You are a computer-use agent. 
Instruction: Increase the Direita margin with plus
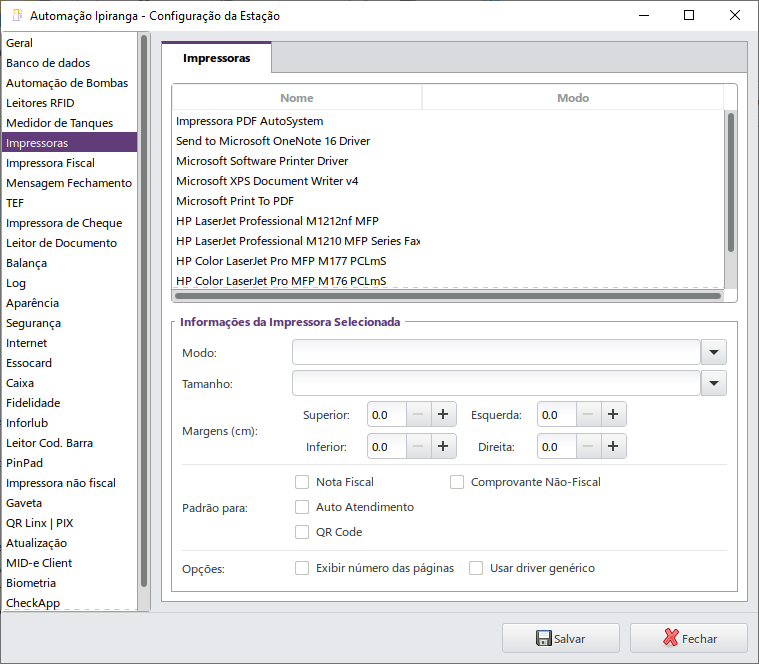pyautogui.click(x=614, y=447)
